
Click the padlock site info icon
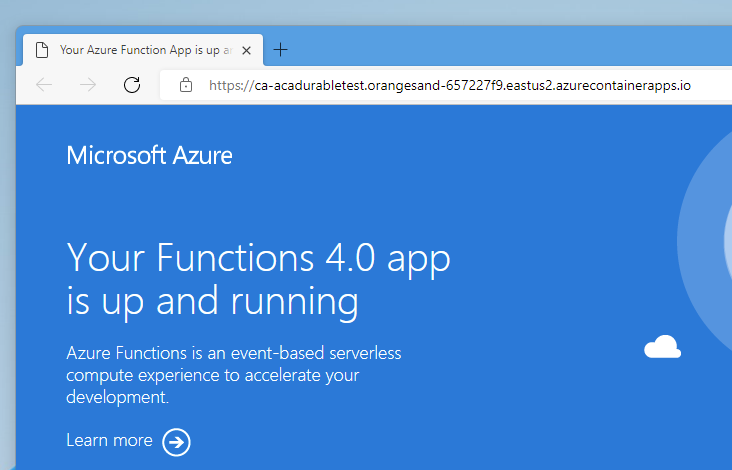(186, 85)
